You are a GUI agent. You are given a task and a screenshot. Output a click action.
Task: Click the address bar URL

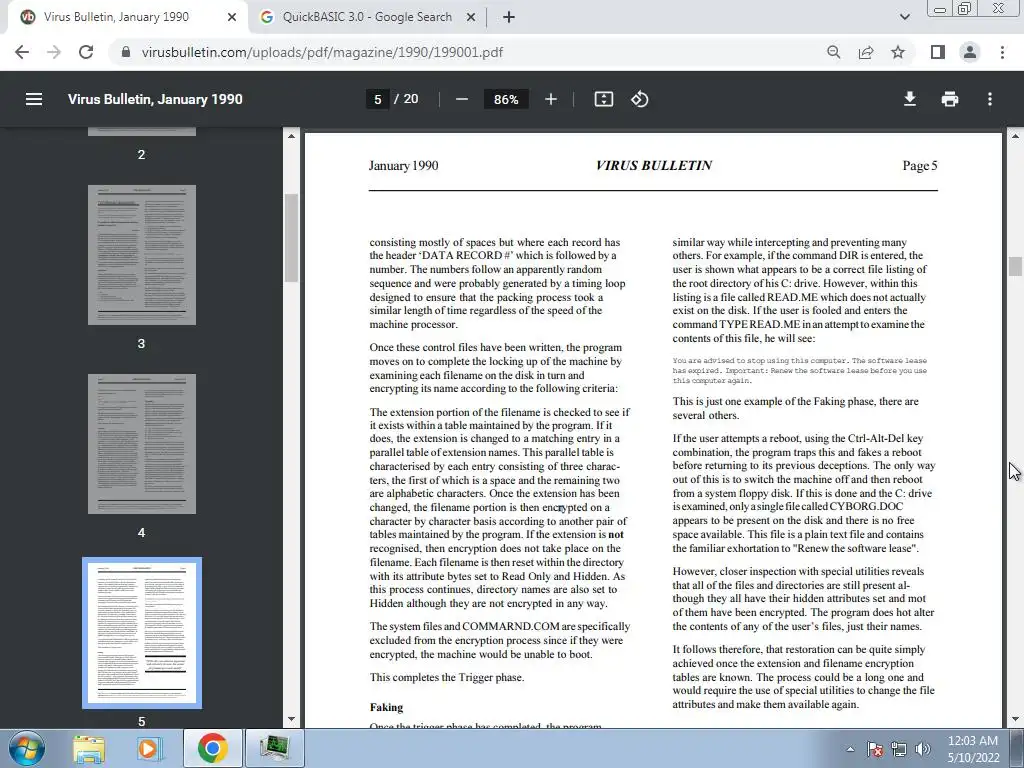[x=322, y=52]
